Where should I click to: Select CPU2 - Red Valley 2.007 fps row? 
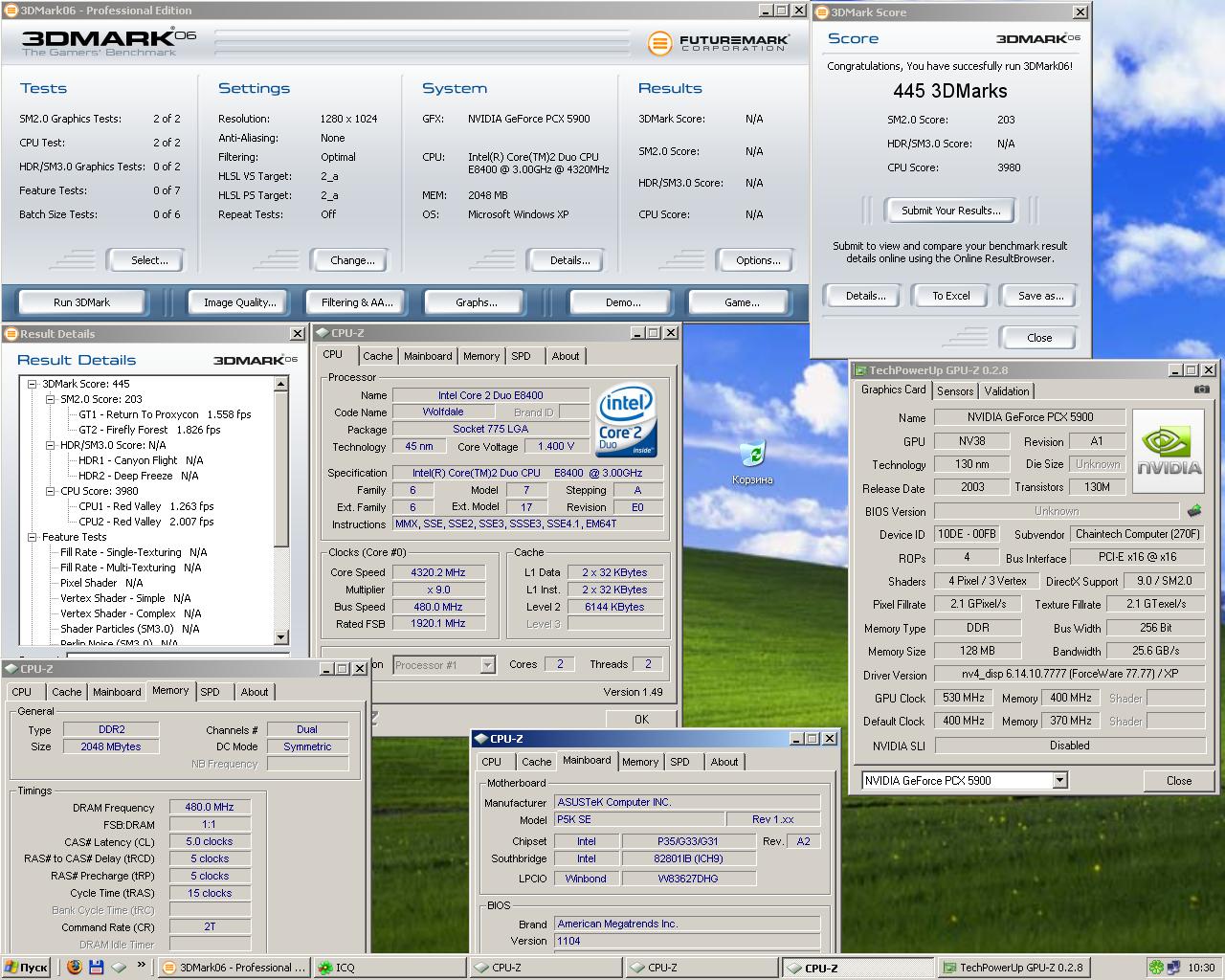(x=146, y=522)
